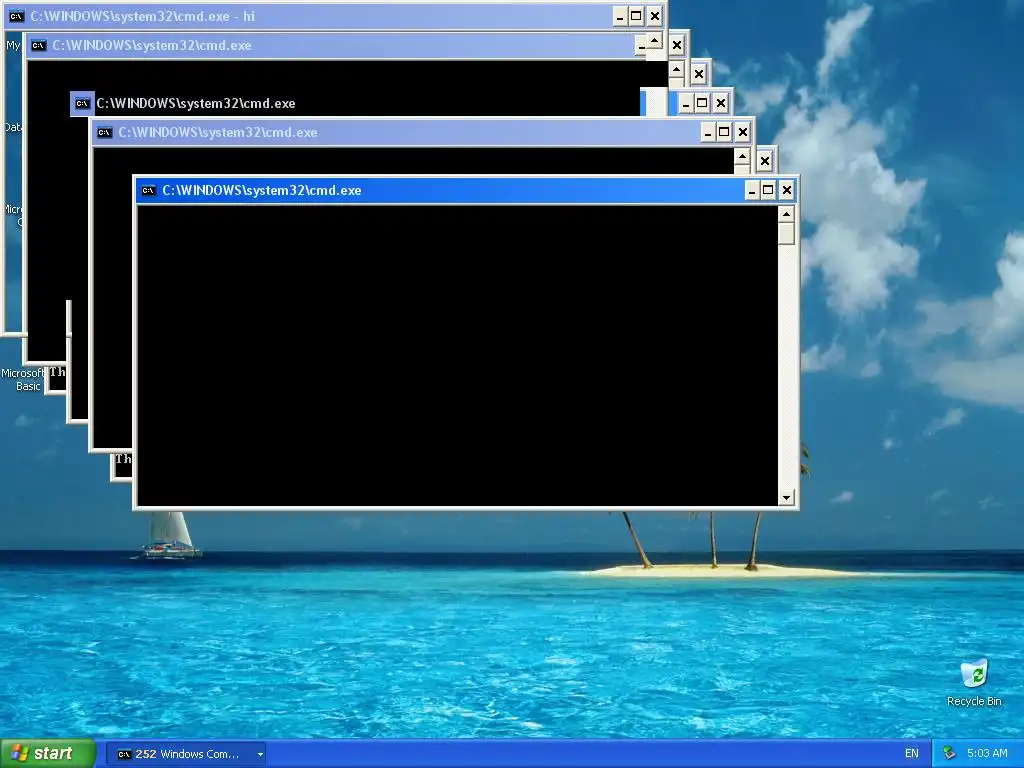Image resolution: width=1024 pixels, height=768 pixels.
Task: Click the scroll up arrow in the active cmd window
Action: [786, 214]
